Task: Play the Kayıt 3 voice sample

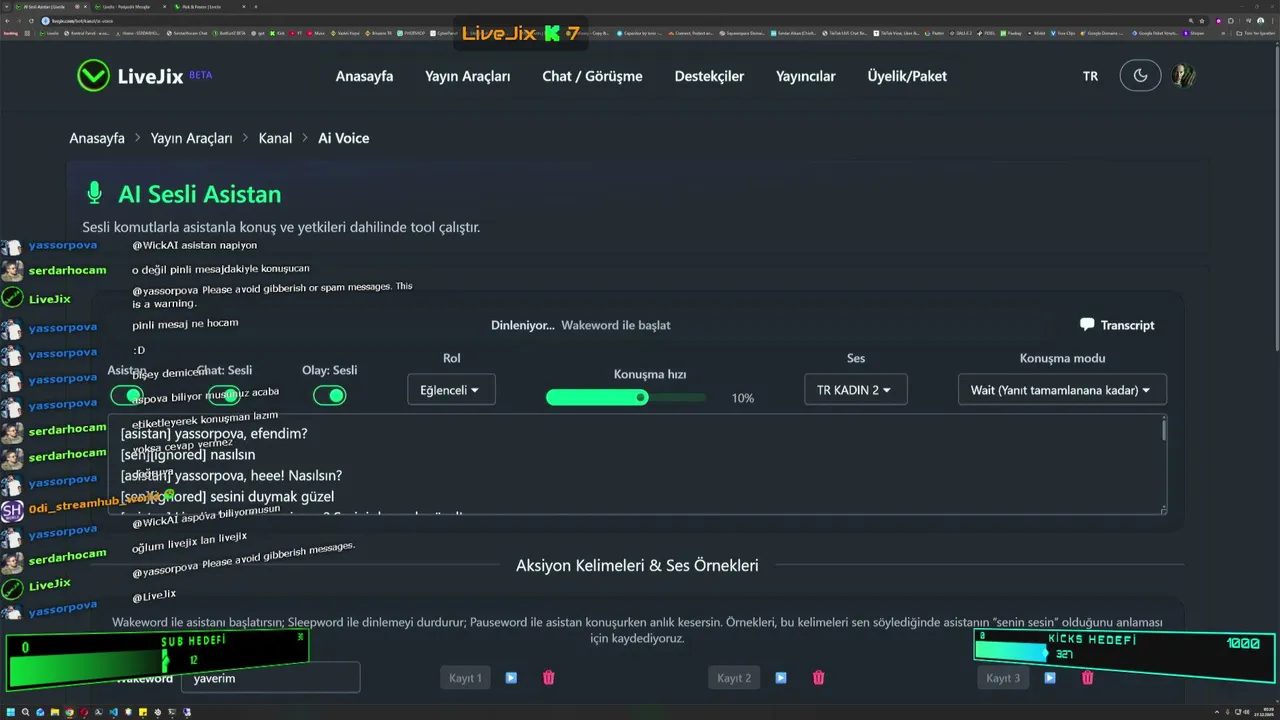Action: [x=1050, y=678]
